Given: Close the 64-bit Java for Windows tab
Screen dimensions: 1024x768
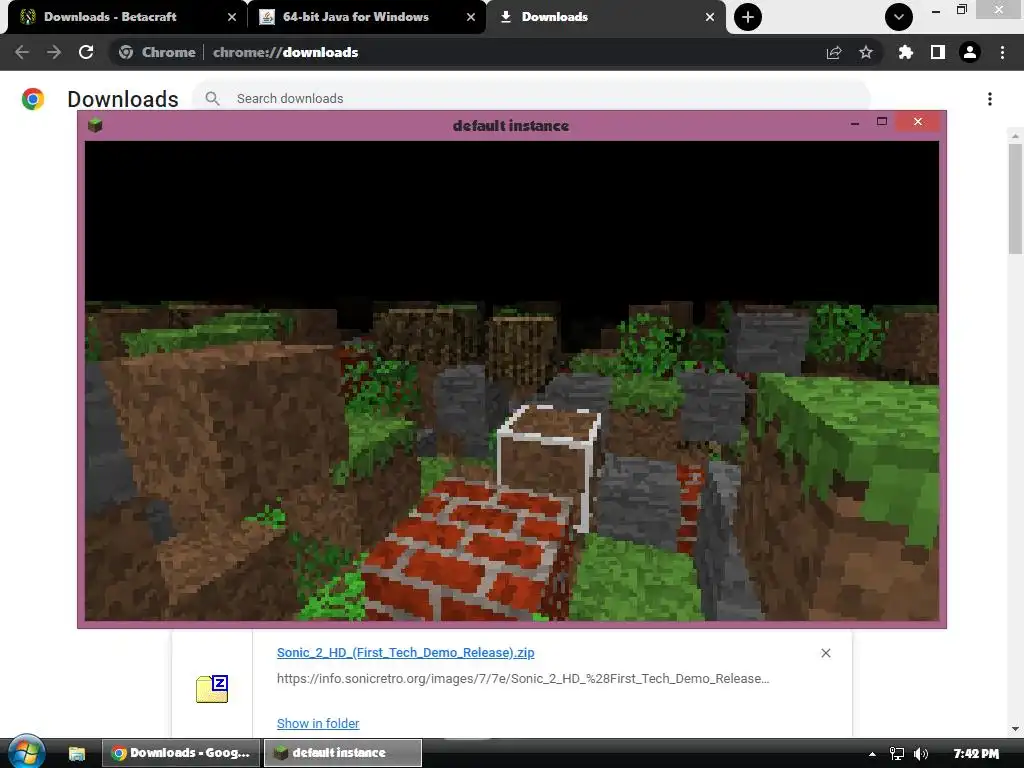Looking at the screenshot, I should pos(471,17).
